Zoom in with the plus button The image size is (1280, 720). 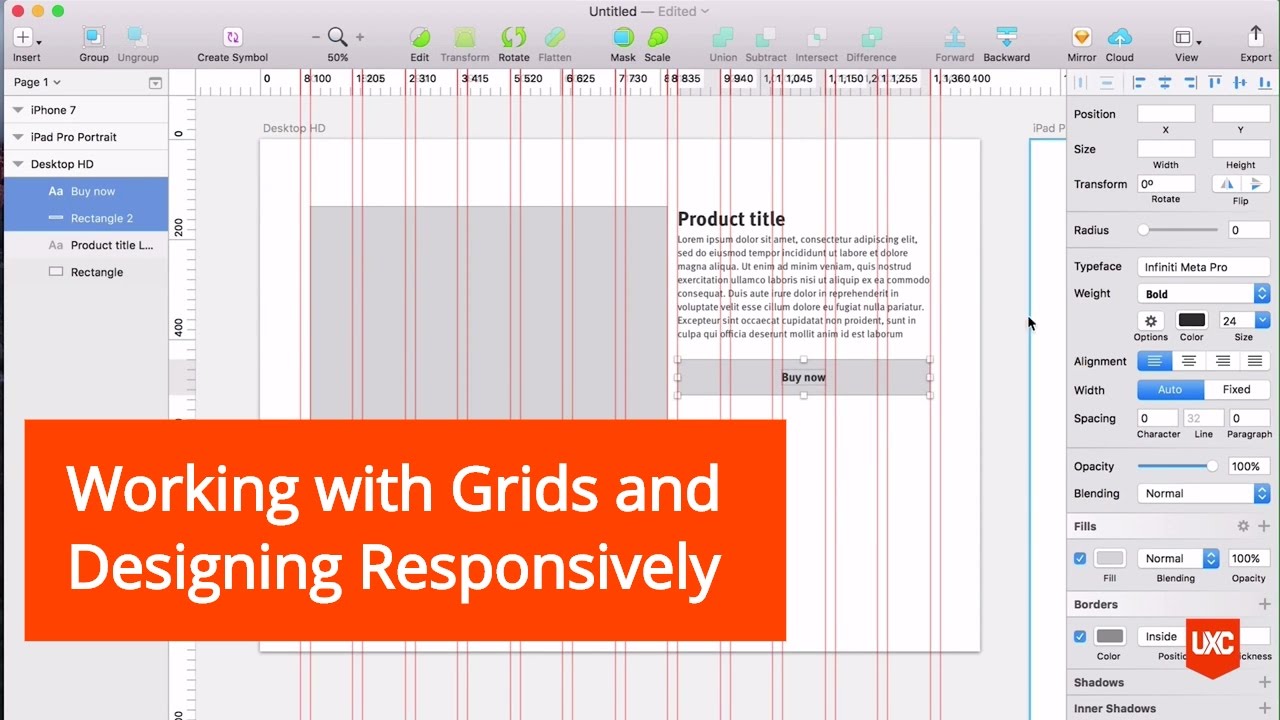[x=360, y=38]
